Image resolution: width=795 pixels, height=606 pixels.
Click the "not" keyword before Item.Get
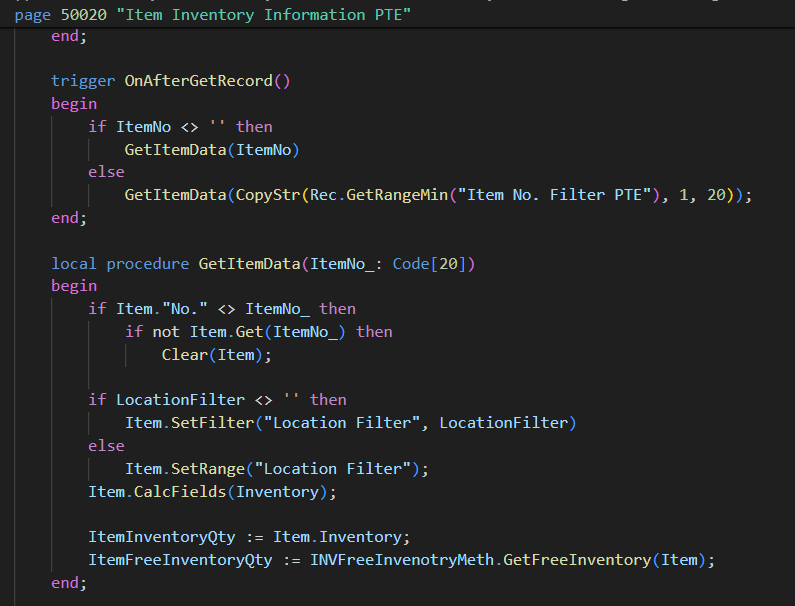coord(166,332)
